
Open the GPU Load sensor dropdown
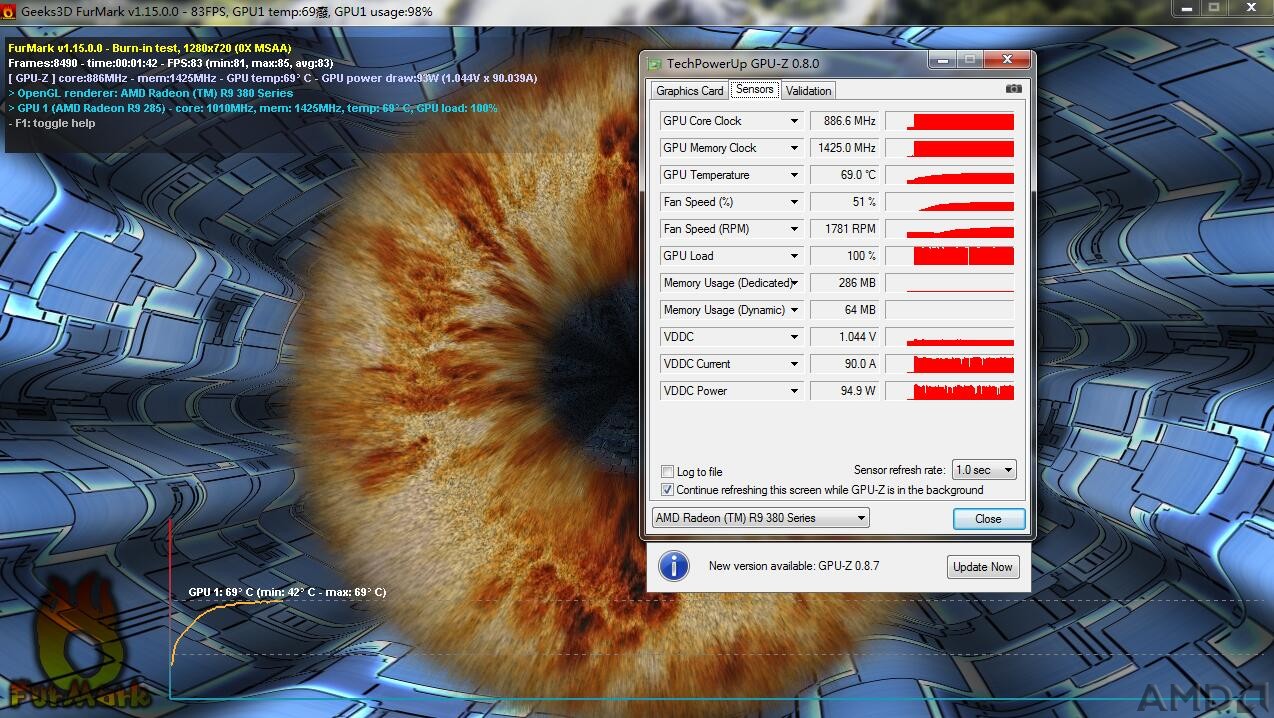click(x=794, y=256)
